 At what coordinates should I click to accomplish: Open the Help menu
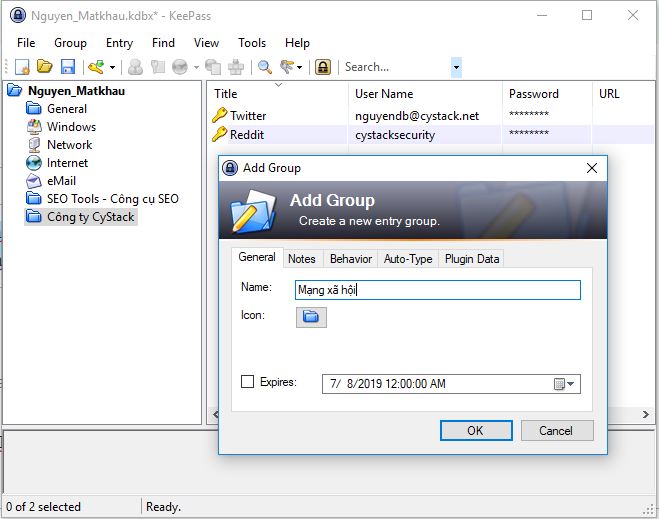coord(297,43)
